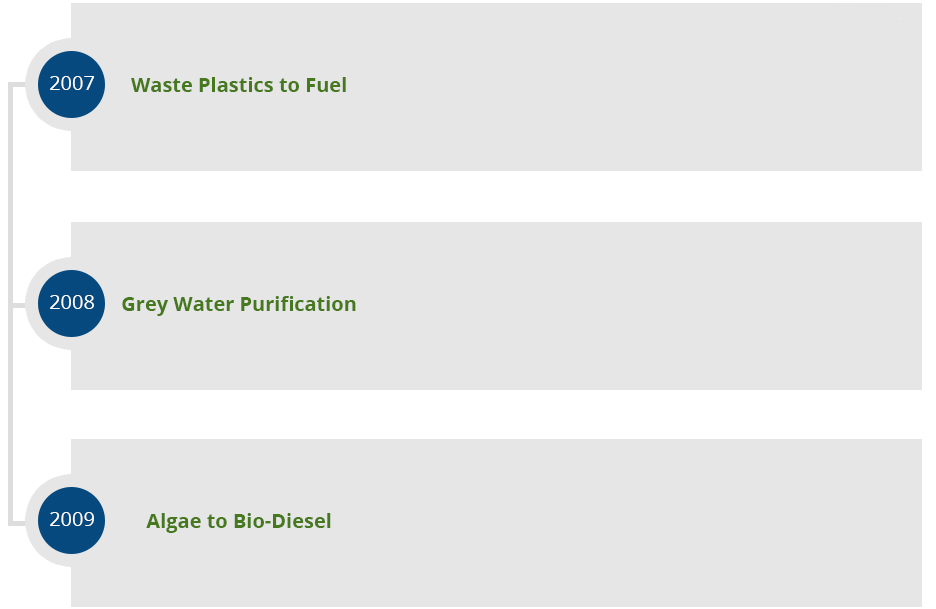This screenshot has width=936, height=609.
Task: Click the word Fuel in the first heading
Action: [326, 85]
